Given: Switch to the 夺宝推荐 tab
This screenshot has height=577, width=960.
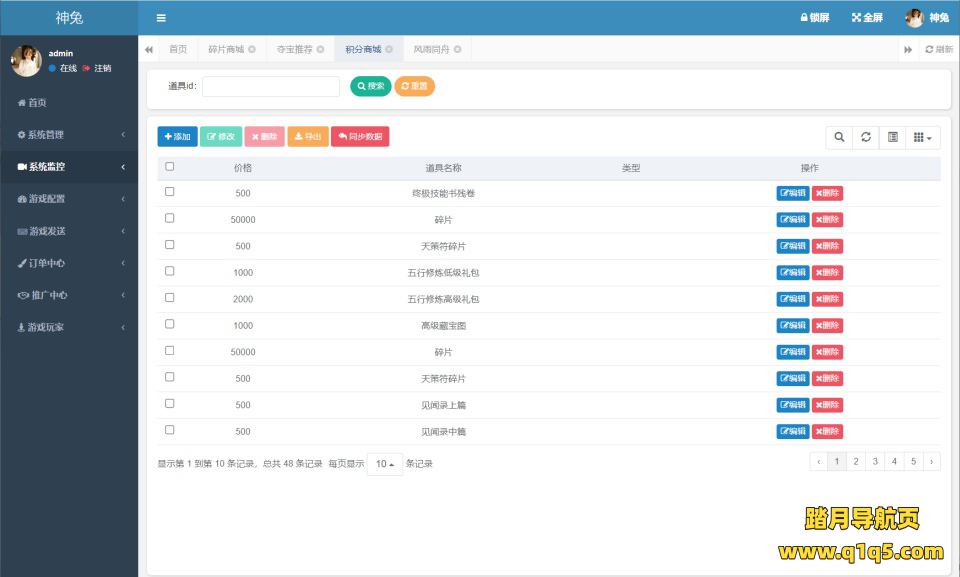Looking at the screenshot, I should click(x=294, y=49).
